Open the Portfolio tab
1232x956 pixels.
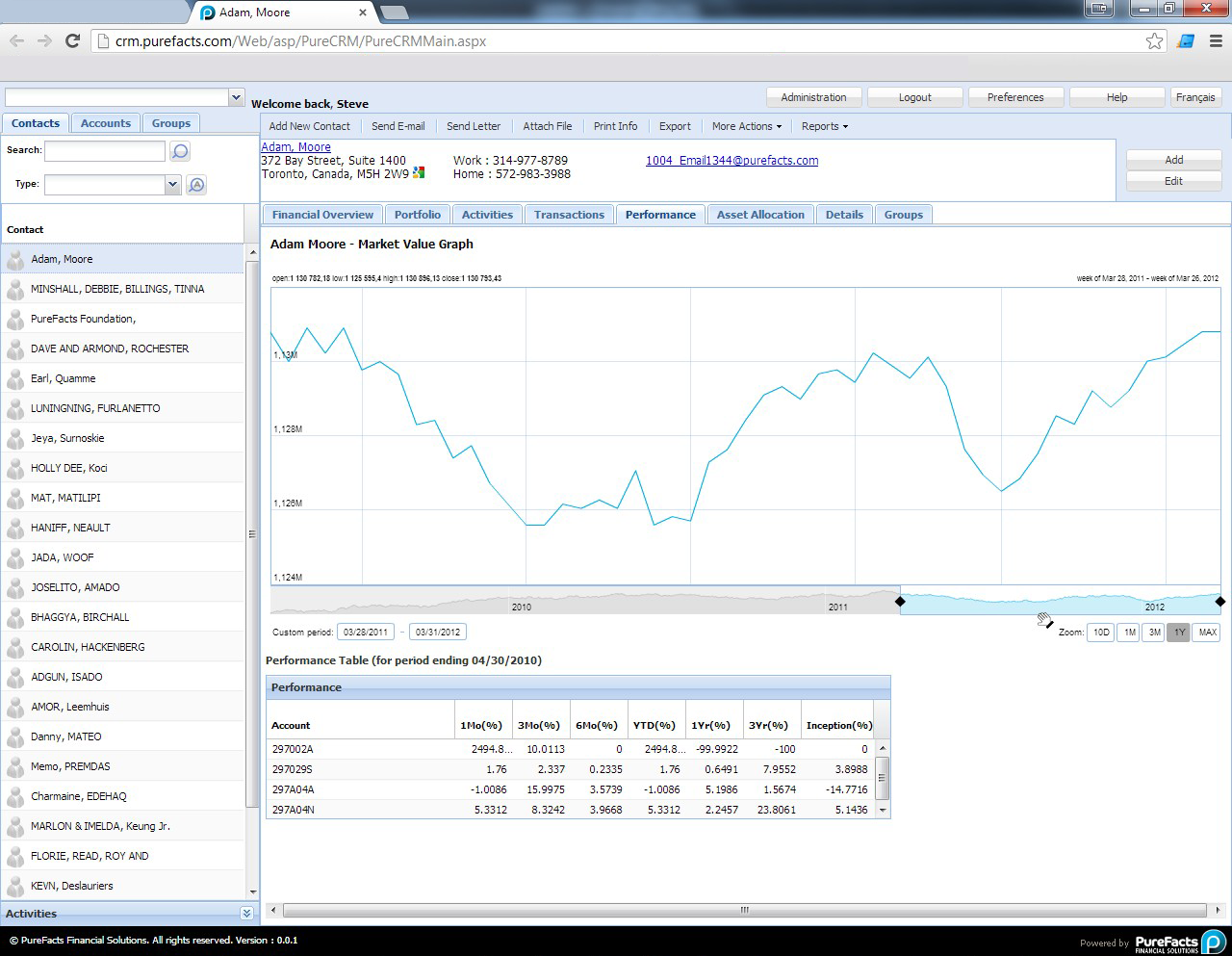[x=418, y=215]
